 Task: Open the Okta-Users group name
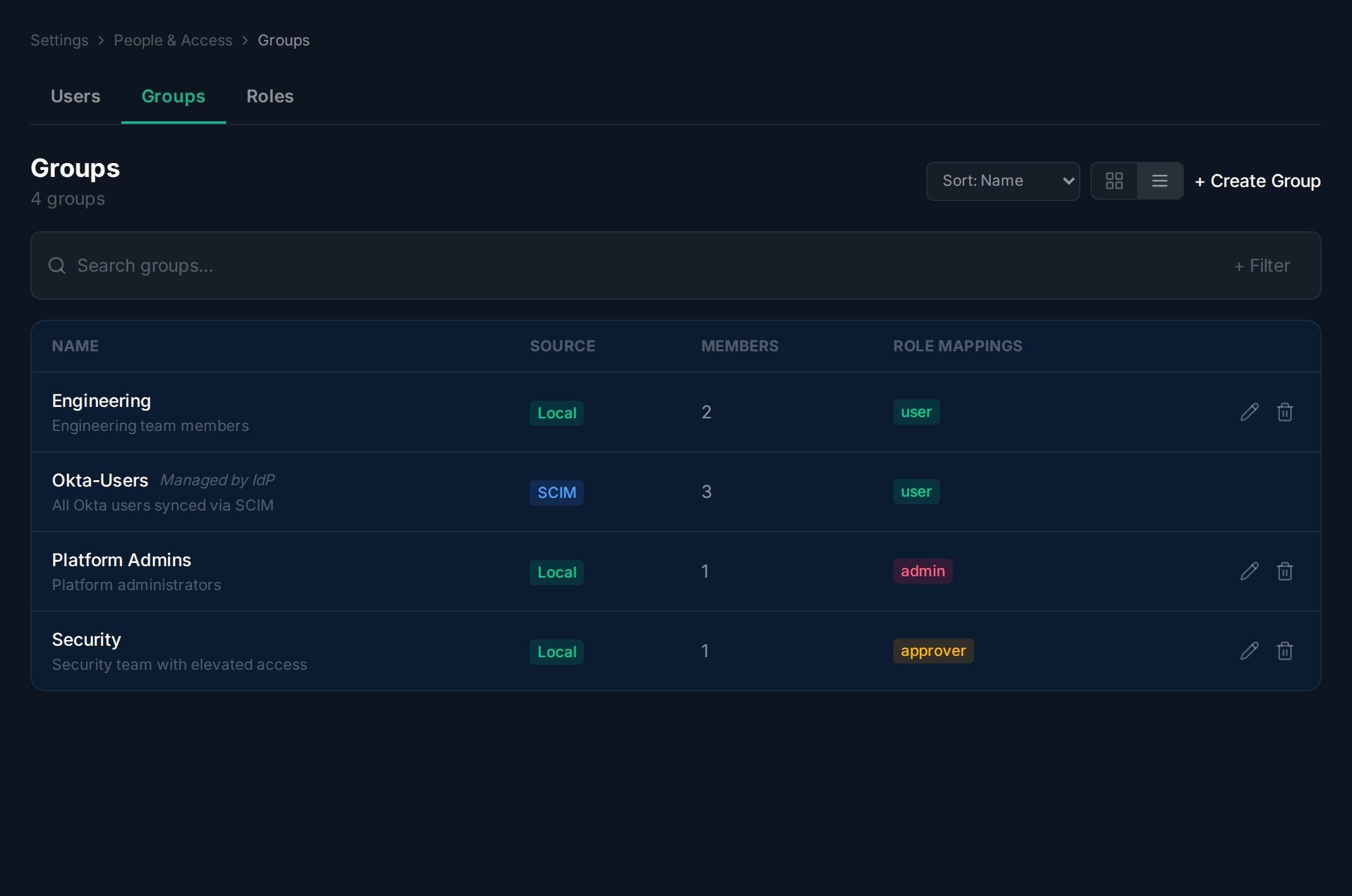coord(100,480)
